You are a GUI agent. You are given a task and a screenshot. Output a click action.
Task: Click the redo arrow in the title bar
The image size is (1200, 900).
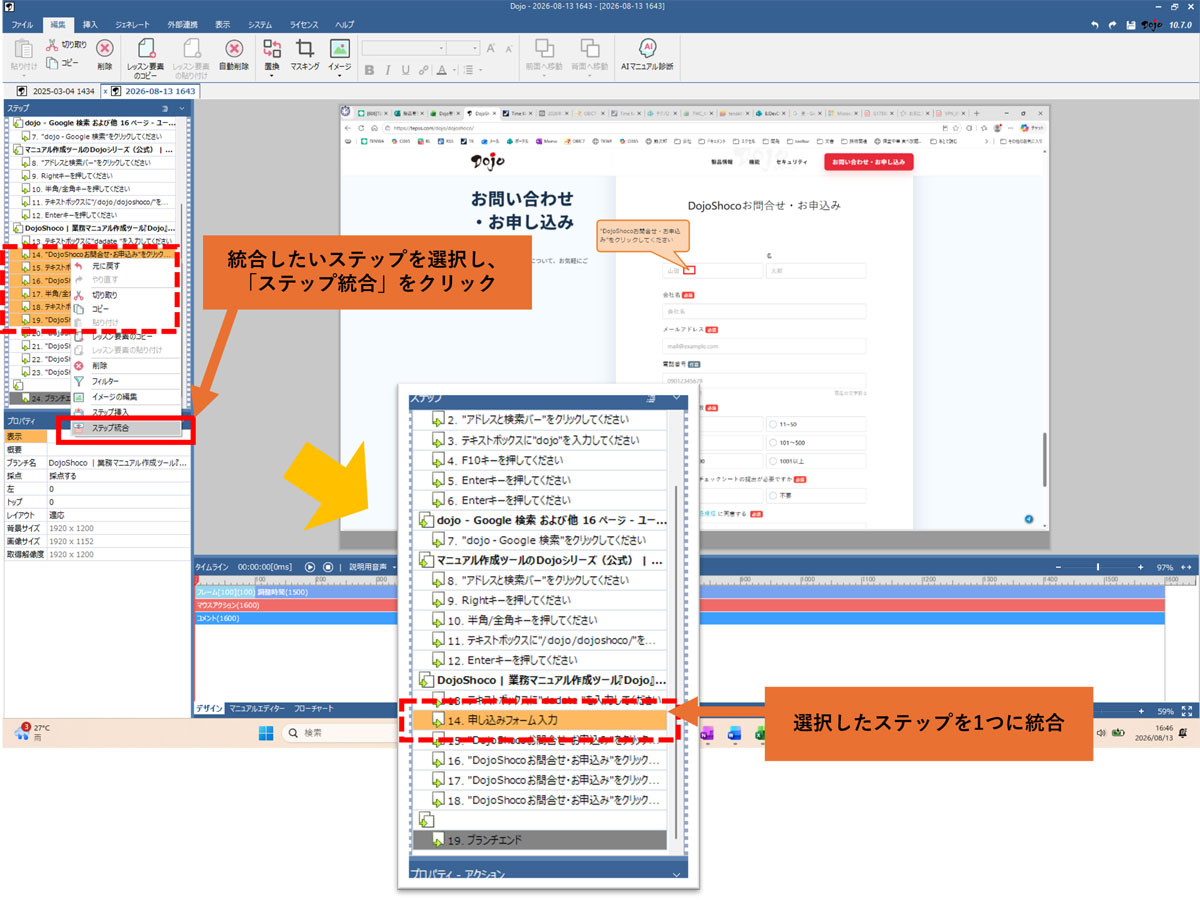coord(1112,24)
